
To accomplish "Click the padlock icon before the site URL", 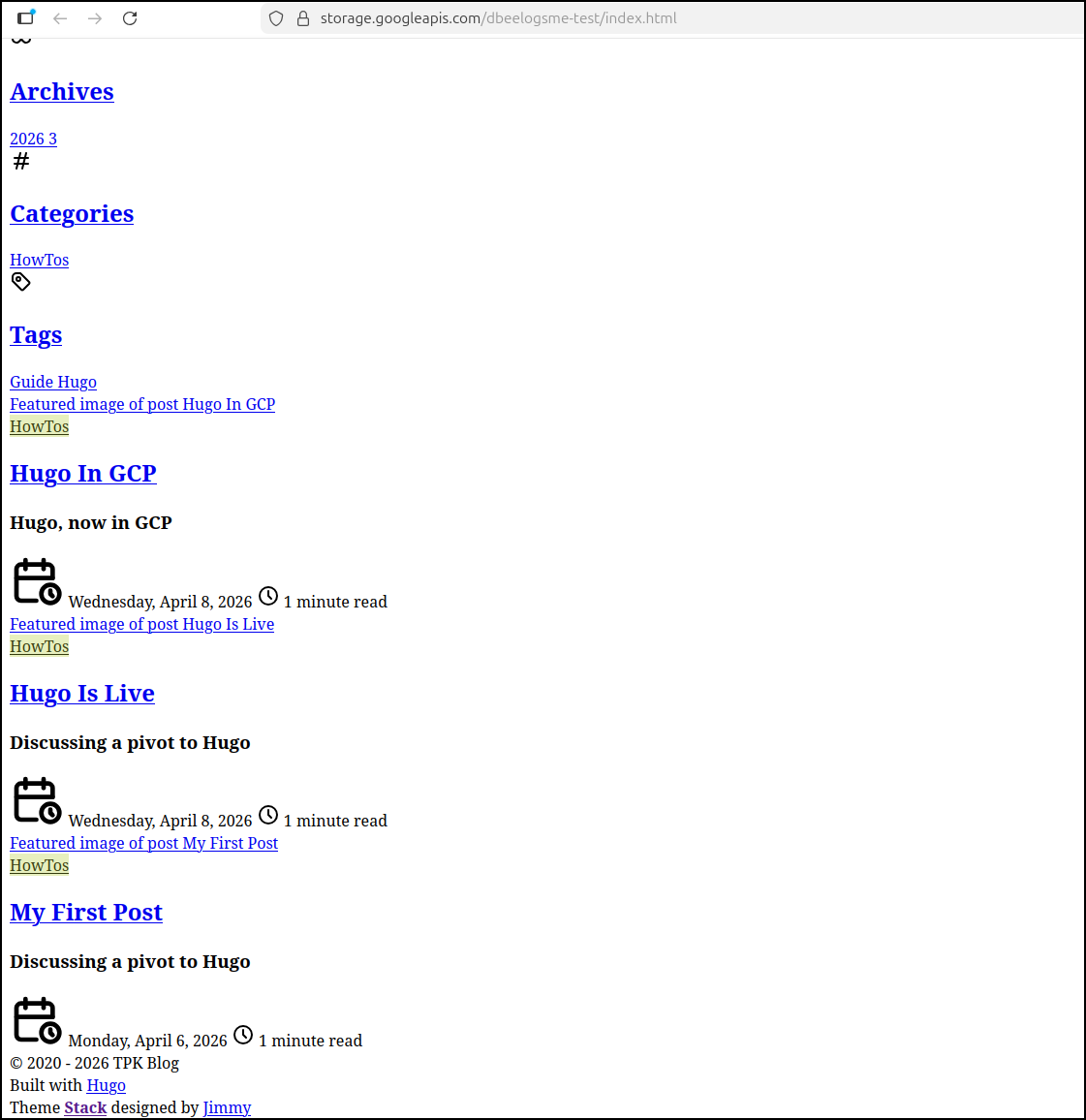I will tap(303, 17).
